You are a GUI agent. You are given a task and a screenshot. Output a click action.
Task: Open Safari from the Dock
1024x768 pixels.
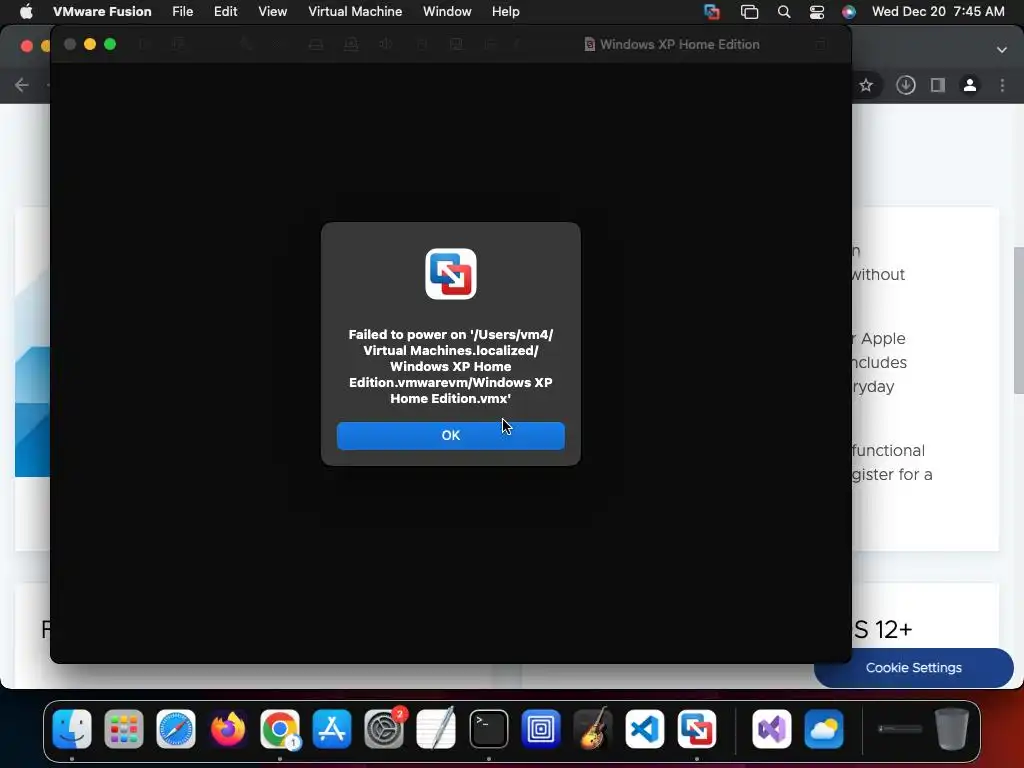click(x=176, y=729)
